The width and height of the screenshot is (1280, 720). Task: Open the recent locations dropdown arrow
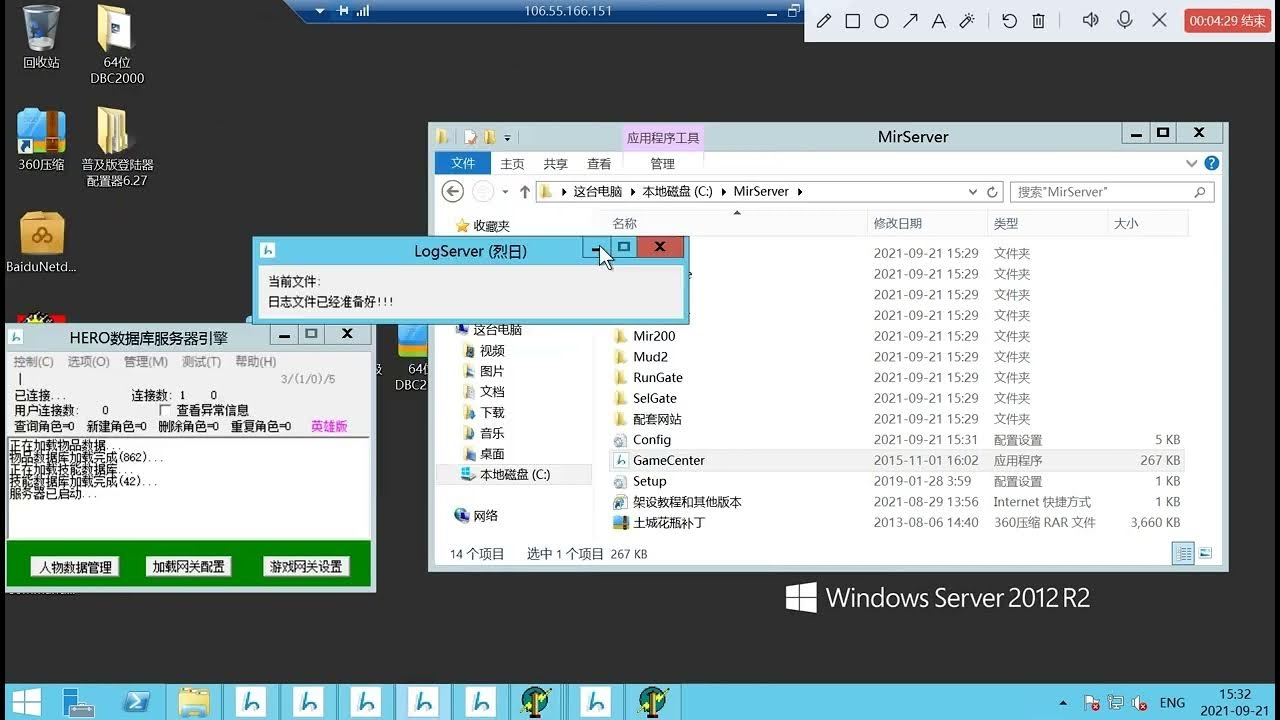(x=505, y=192)
